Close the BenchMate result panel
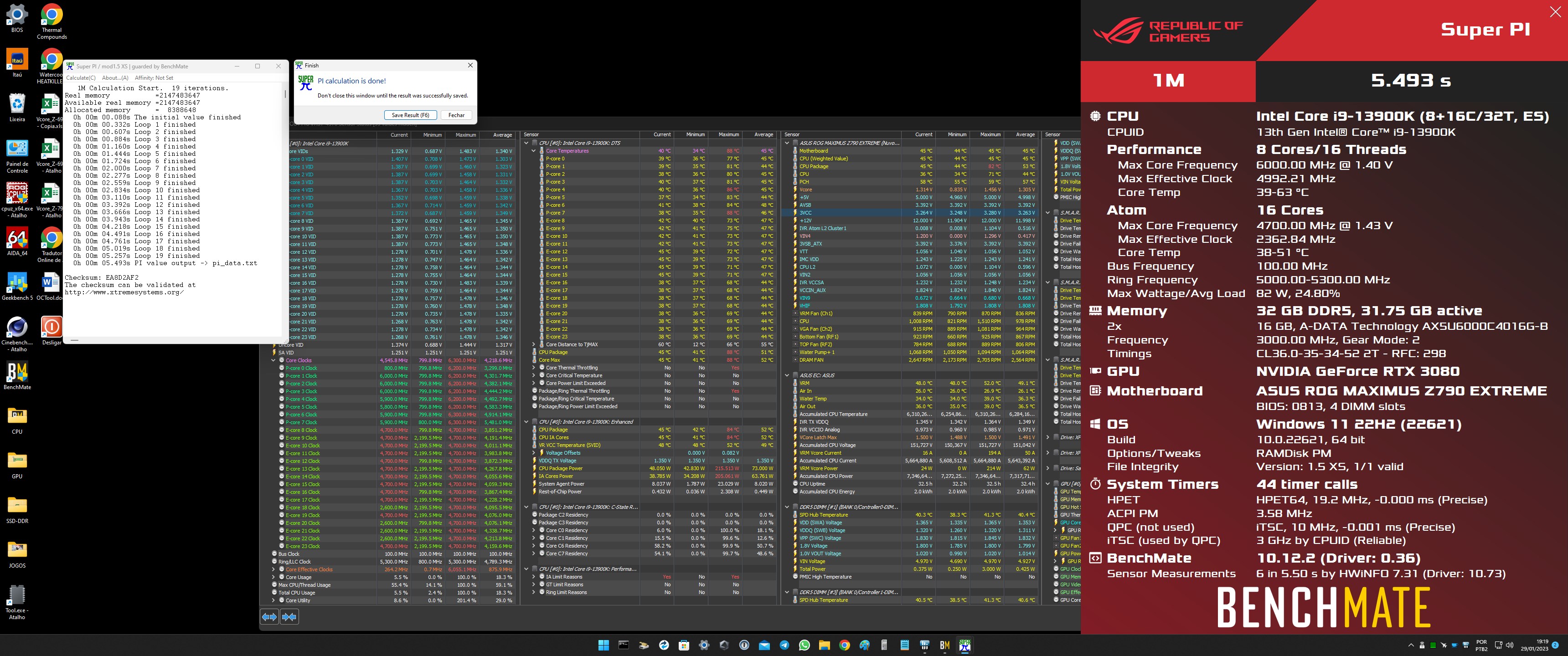The height and width of the screenshot is (656, 1568). pyautogui.click(x=1555, y=12)
